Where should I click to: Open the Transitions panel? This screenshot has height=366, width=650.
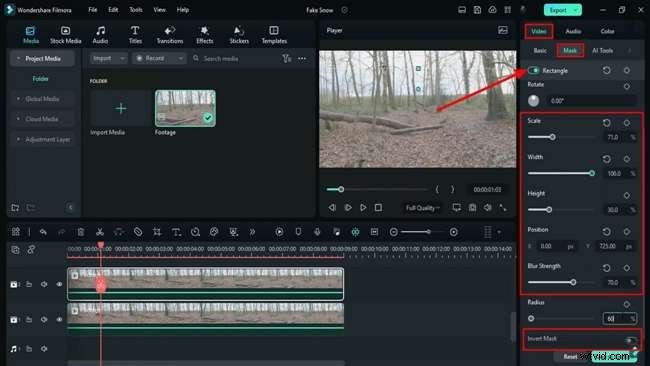[x=170, y=35]
